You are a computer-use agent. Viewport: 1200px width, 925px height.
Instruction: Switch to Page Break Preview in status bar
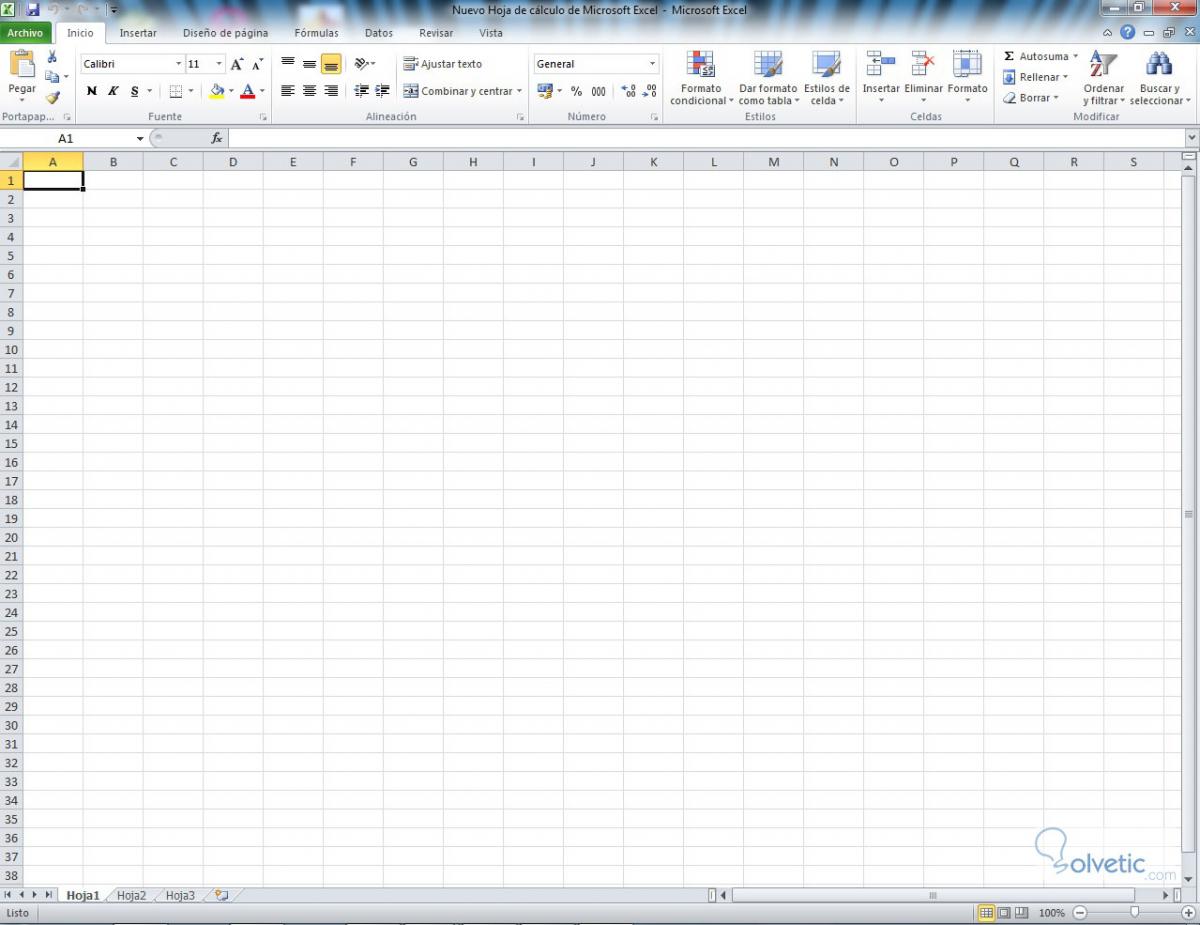point(1023,912)
